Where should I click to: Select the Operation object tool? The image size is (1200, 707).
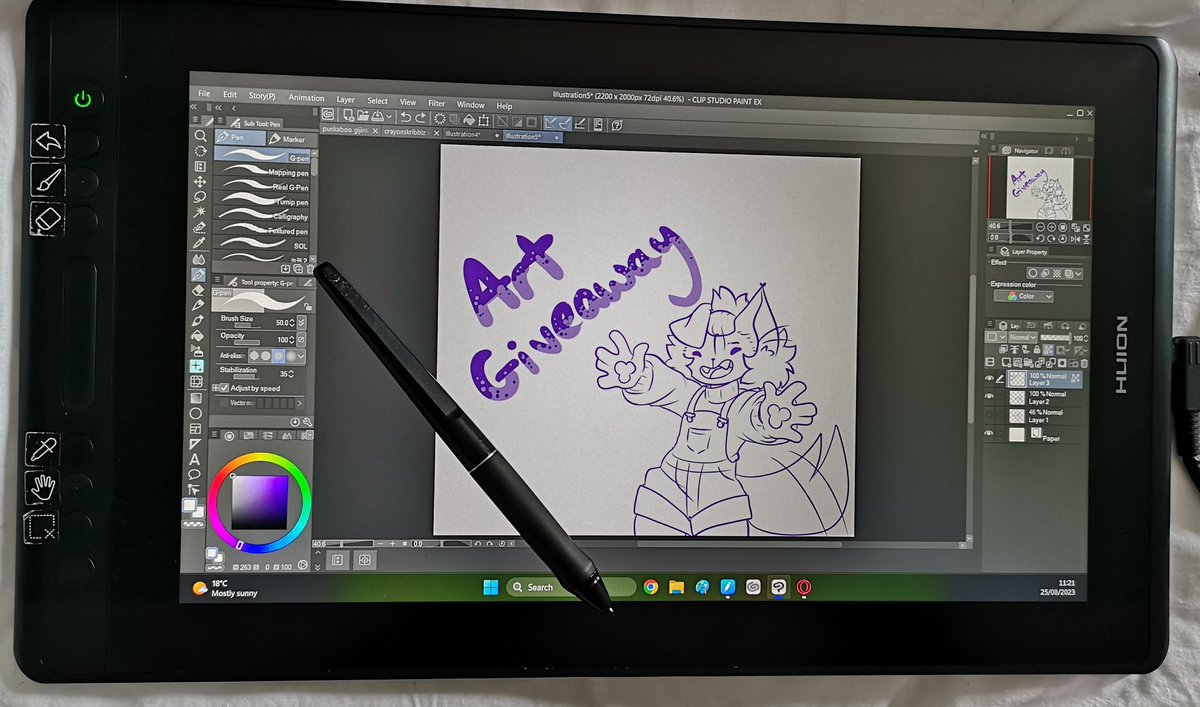[x=200, y=166]
